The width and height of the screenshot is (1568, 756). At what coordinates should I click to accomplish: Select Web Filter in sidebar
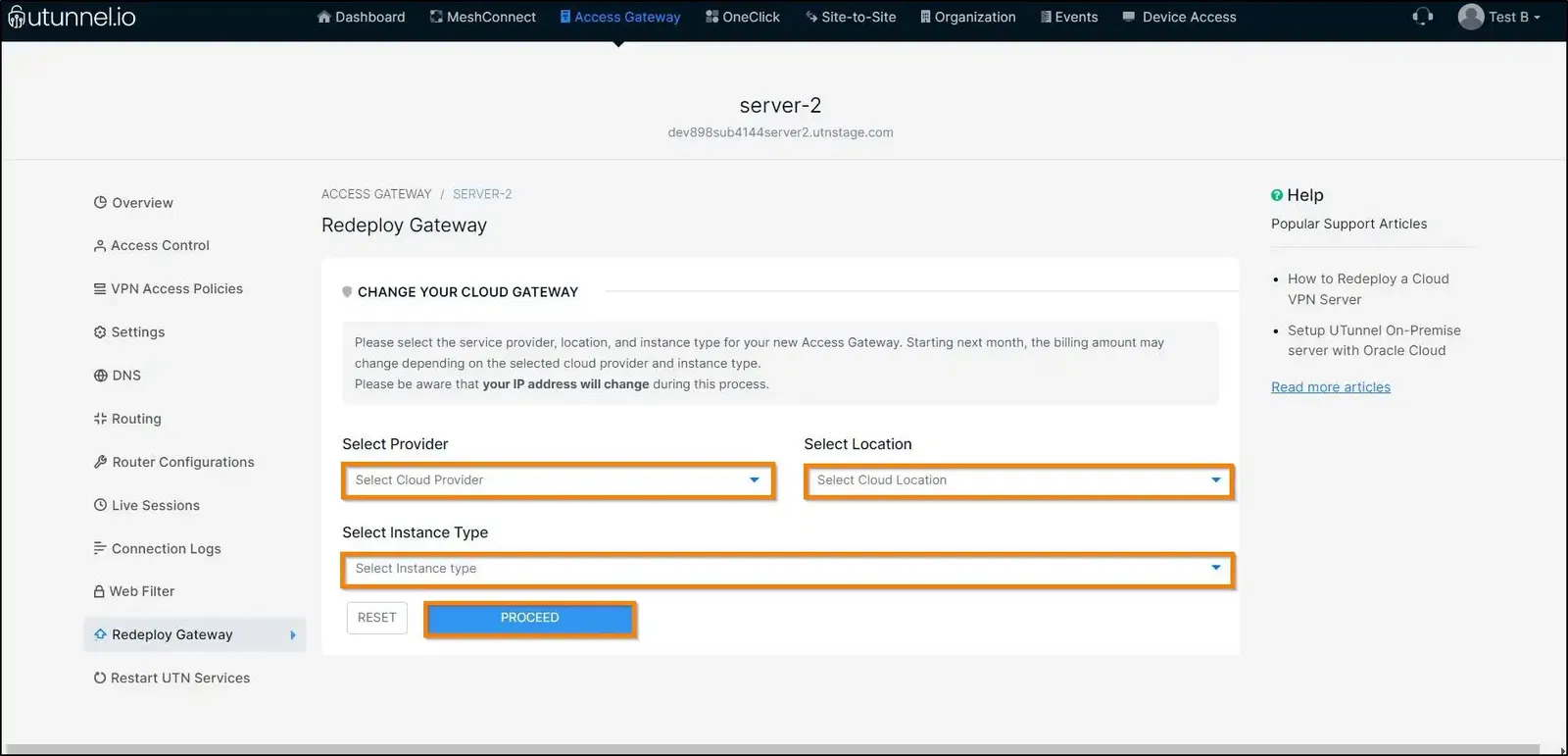tap(133, 591)
